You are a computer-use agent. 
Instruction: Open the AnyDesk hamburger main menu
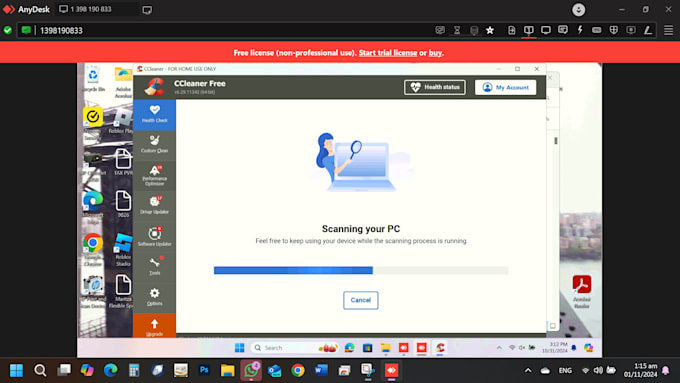tap(669, 30)
